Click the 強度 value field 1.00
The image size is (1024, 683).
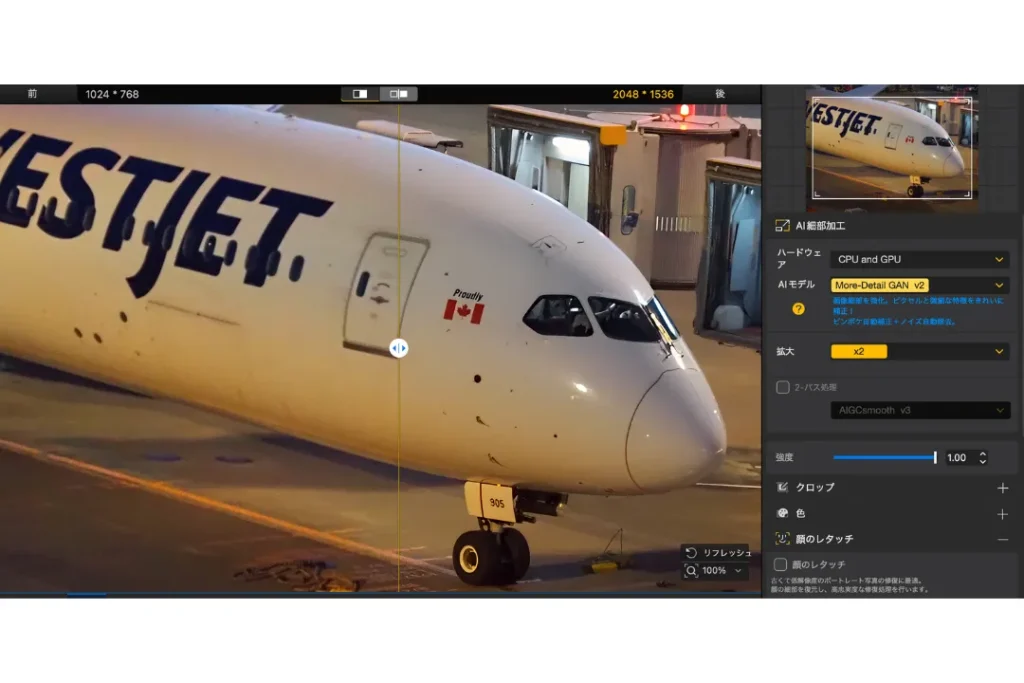[957, 458]
